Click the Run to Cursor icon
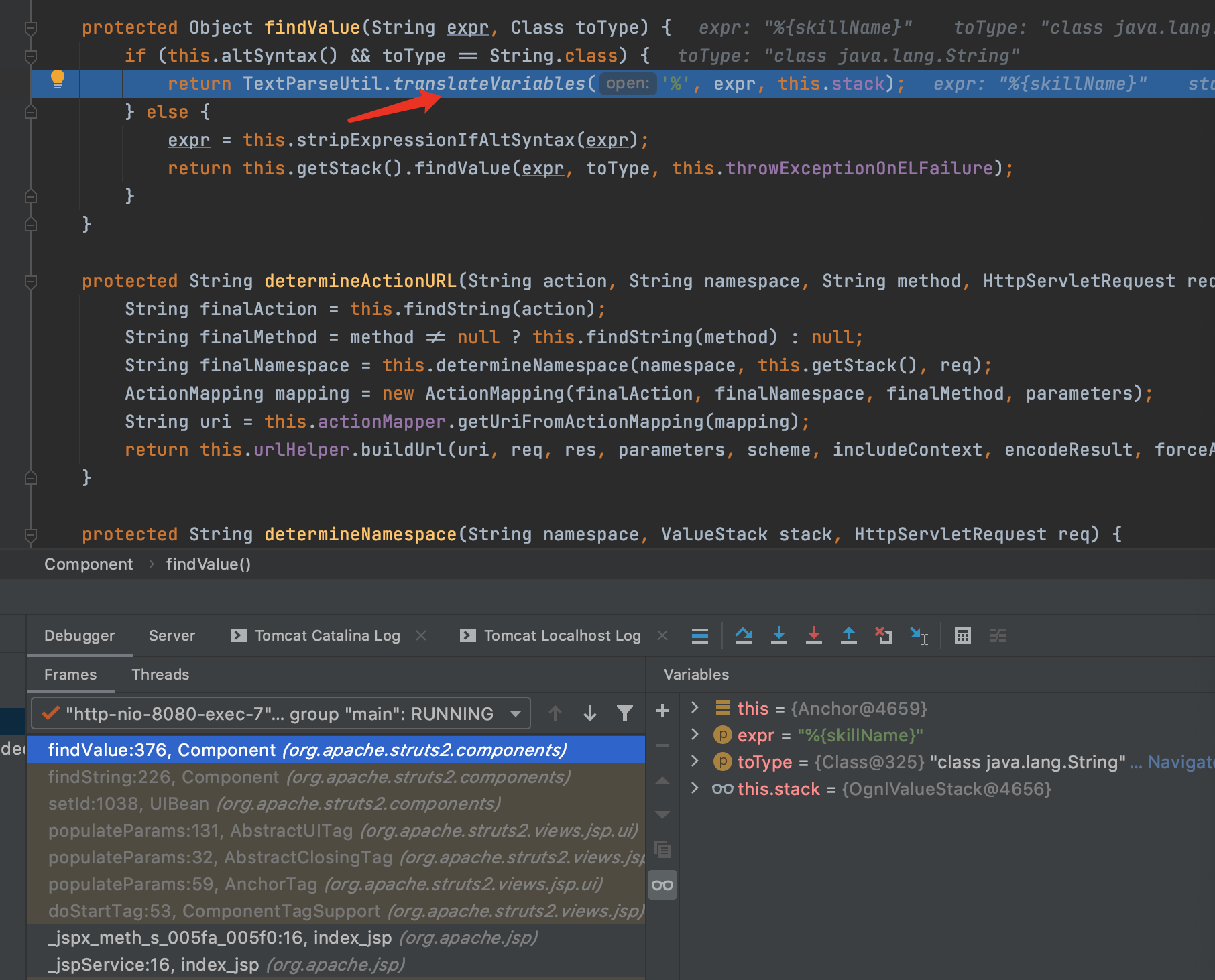This screenshot has height=980, width=1215. (919, 635)
